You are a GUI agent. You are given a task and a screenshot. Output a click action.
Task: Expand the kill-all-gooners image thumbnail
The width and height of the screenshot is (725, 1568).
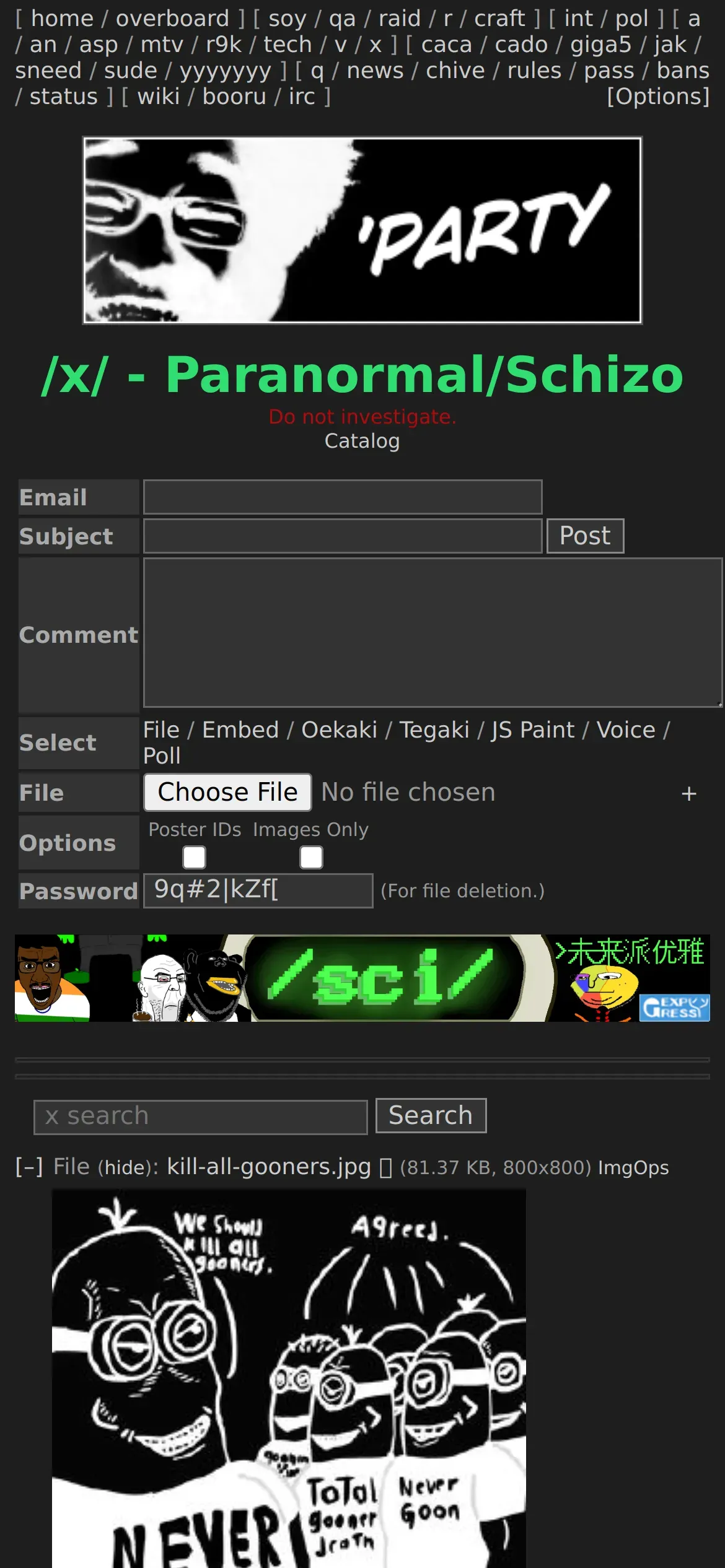pos(289,1379)
